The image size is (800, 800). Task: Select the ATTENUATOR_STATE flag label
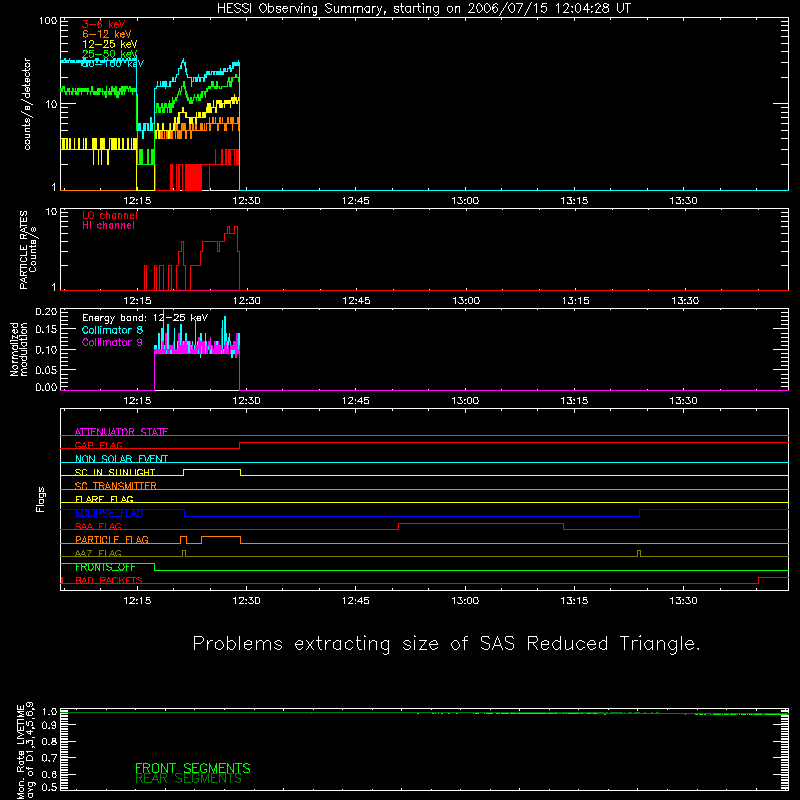click(121, 432)
